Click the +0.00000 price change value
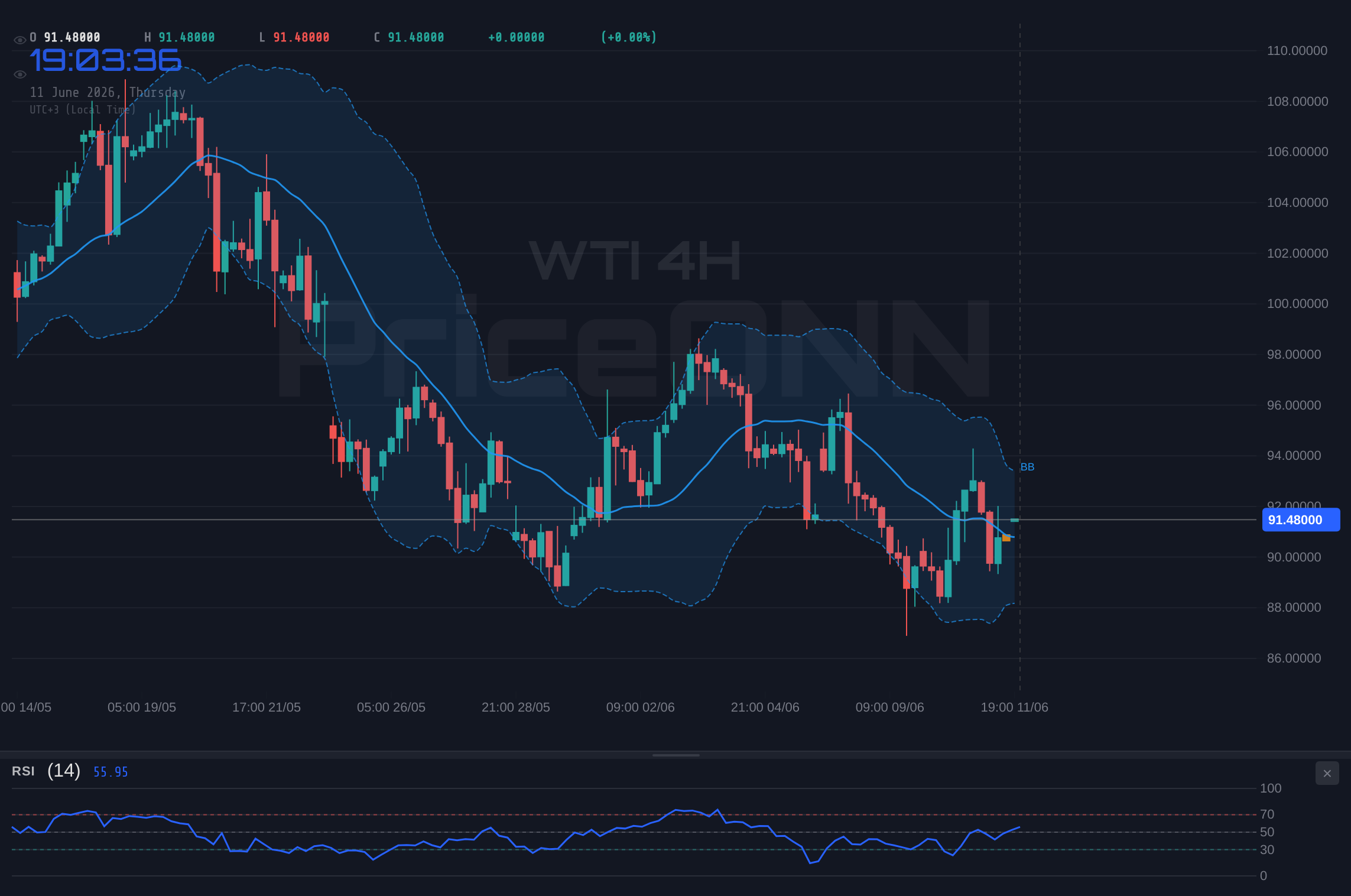The height and width of the screenshot is (896, 1351). tap(517, 37)
